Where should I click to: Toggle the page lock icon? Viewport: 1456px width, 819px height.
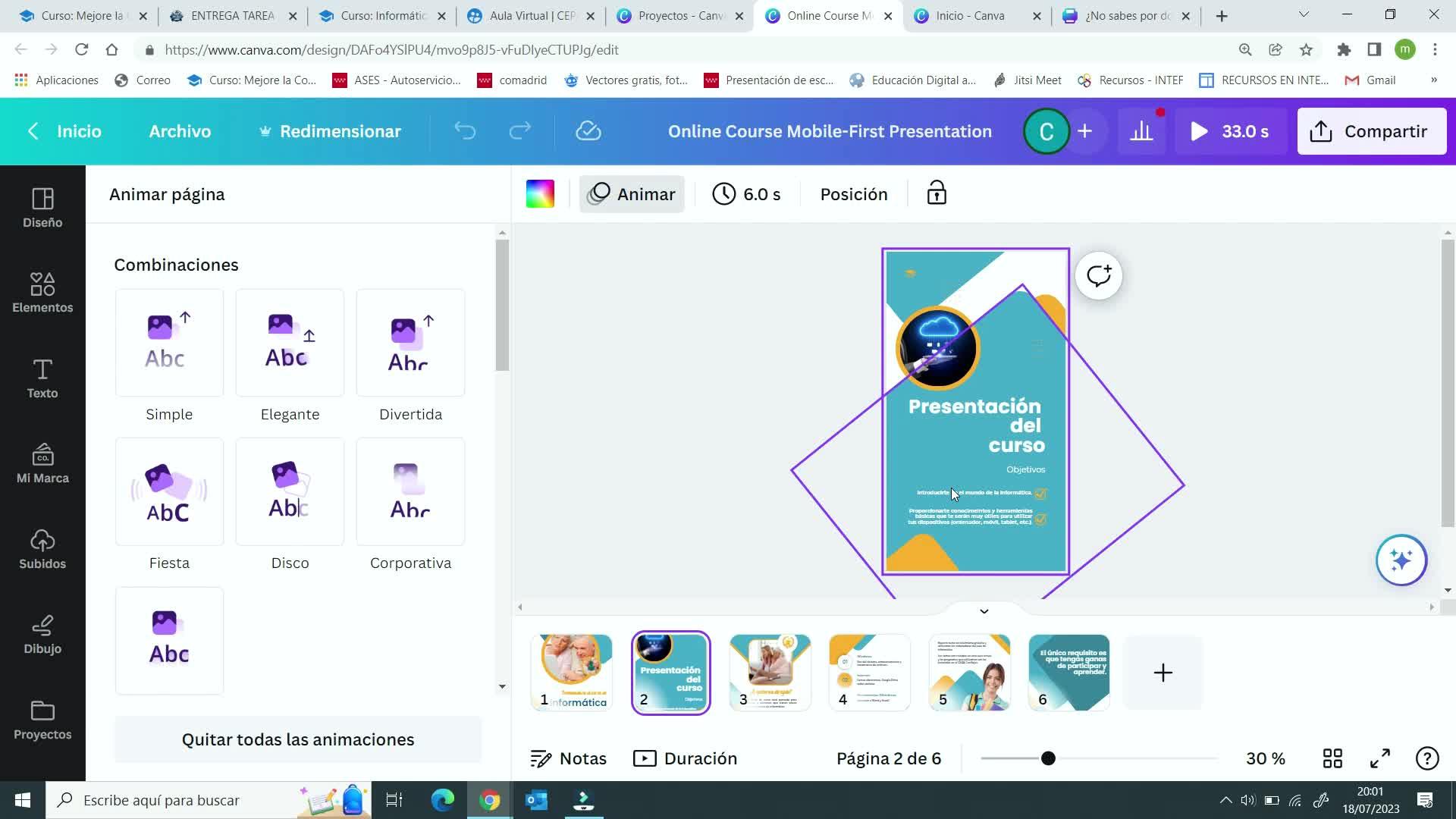937,193
